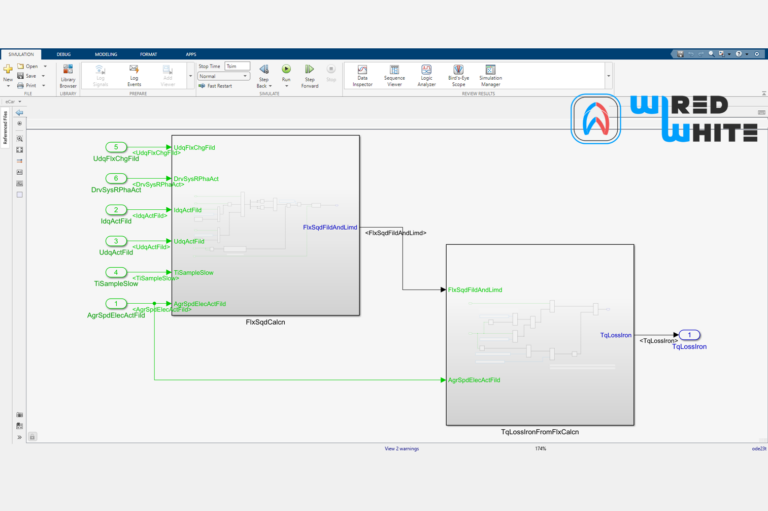Expand the Run options arrow
This screenshot has height=511, width=768.
287,86
